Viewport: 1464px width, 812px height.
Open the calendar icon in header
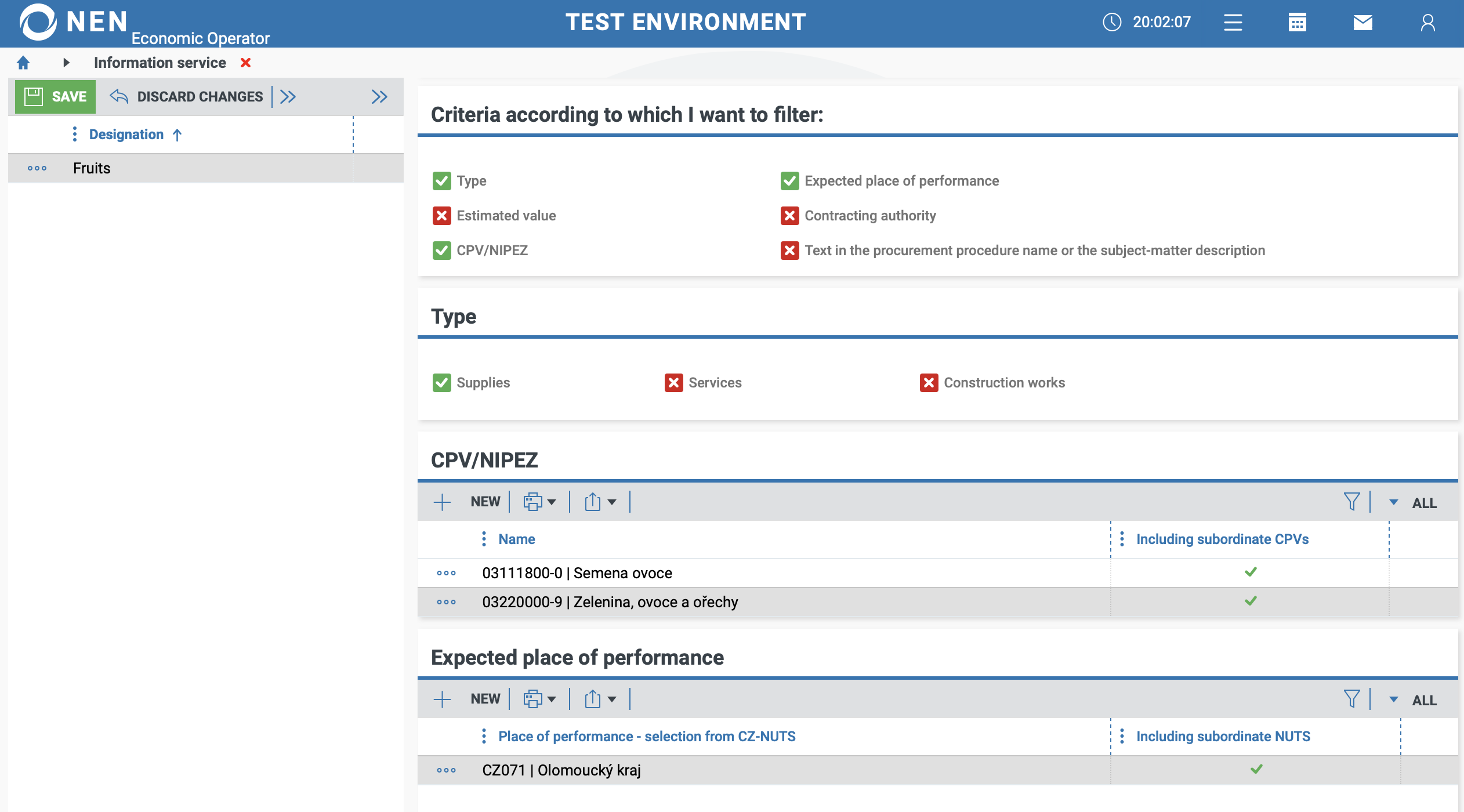1297,23
